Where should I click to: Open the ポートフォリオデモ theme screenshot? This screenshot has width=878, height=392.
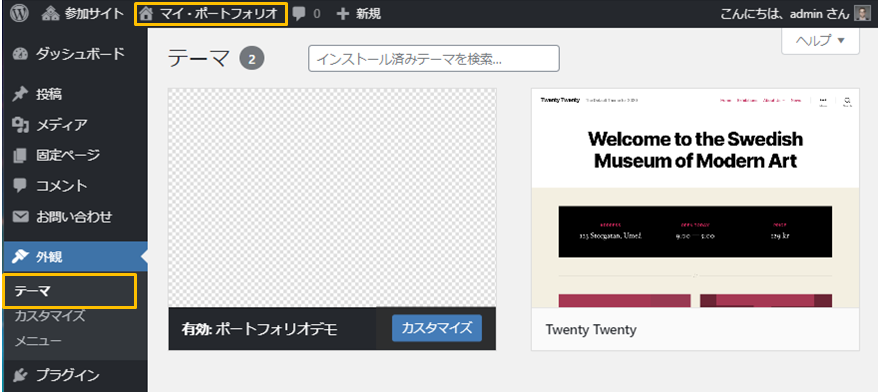(x=332, y=198)
